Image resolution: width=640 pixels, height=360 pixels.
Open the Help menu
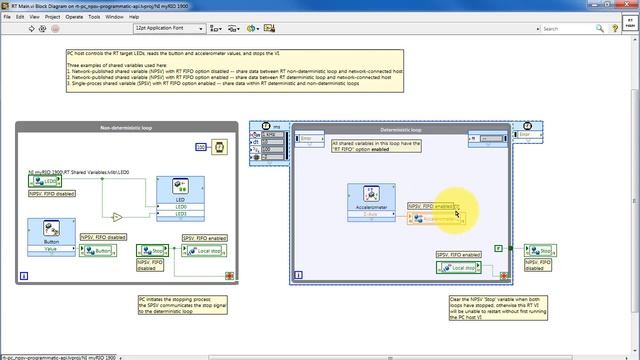click(134, 17)
